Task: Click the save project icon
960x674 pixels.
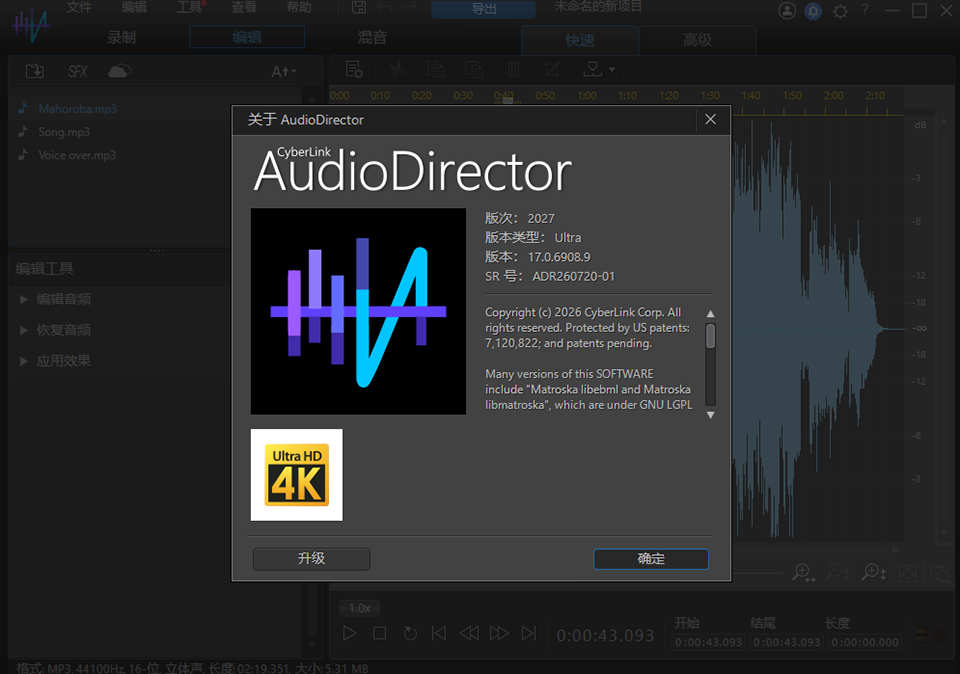Action: tap(359, 7)
